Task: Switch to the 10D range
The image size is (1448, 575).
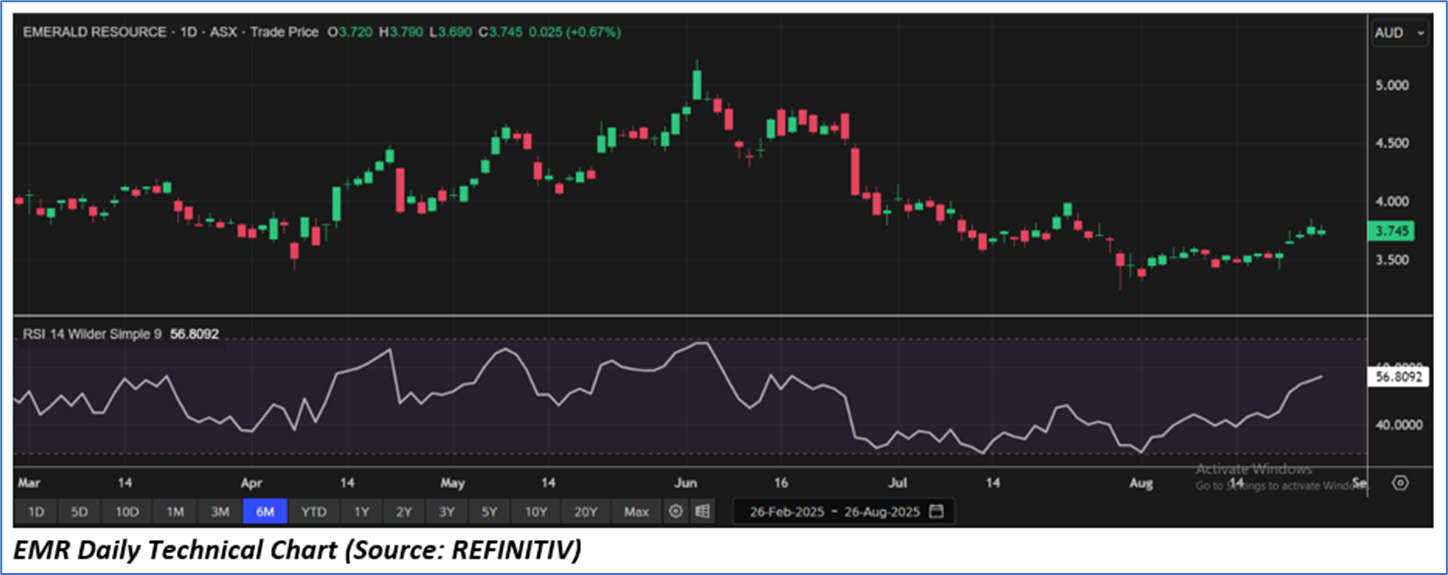Action: point(126,512)
